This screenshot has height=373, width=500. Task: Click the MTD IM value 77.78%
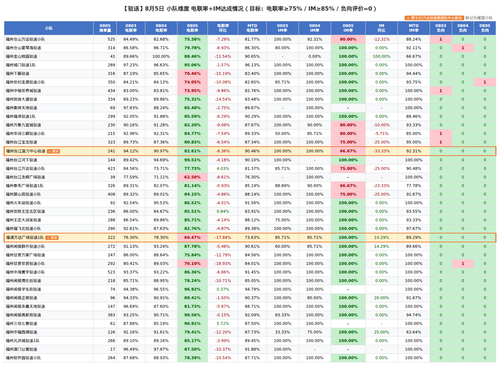tap(414, 186)
